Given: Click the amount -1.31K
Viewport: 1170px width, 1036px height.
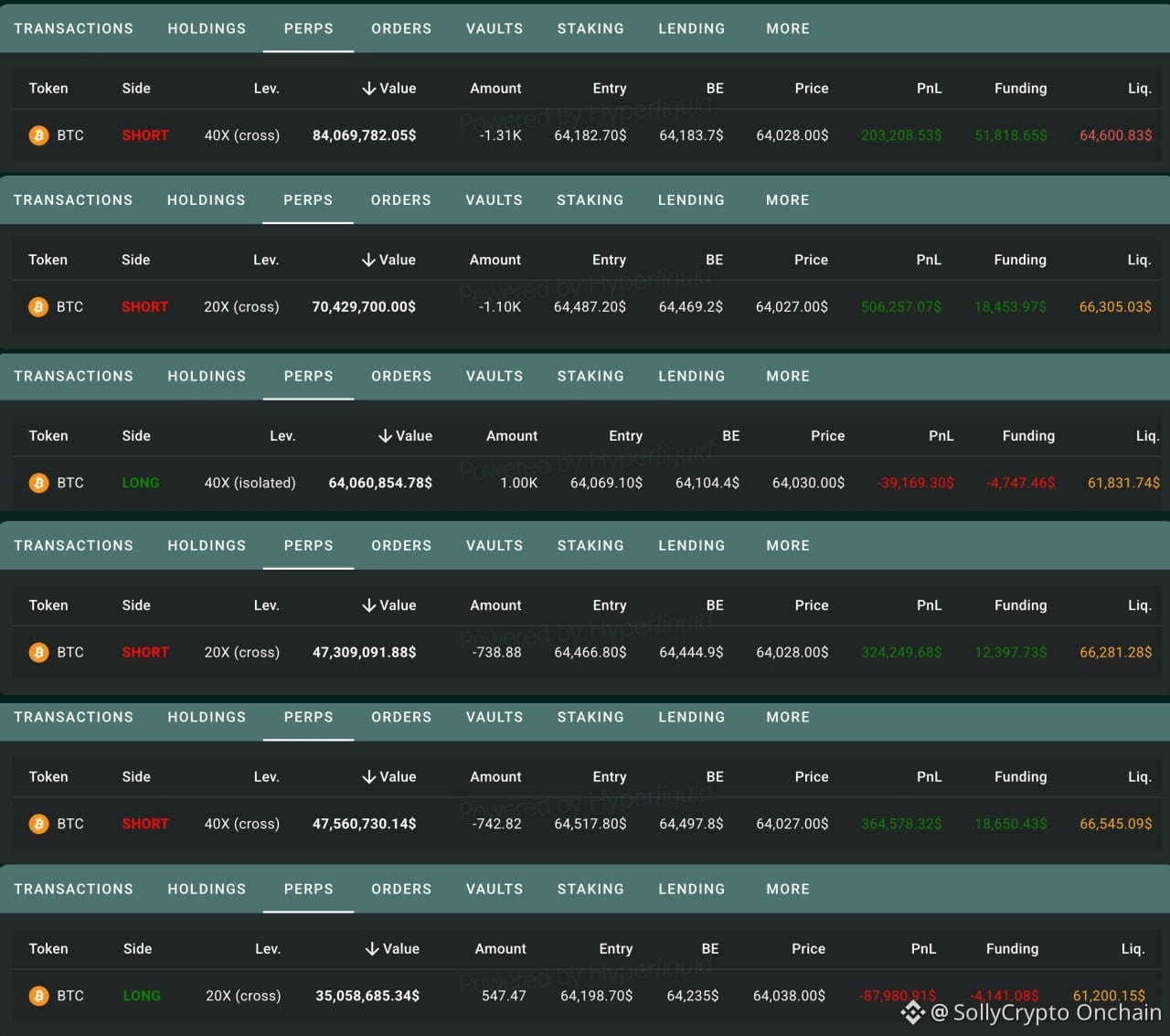Looking at the screenshot, I should (x=501, y=135).
